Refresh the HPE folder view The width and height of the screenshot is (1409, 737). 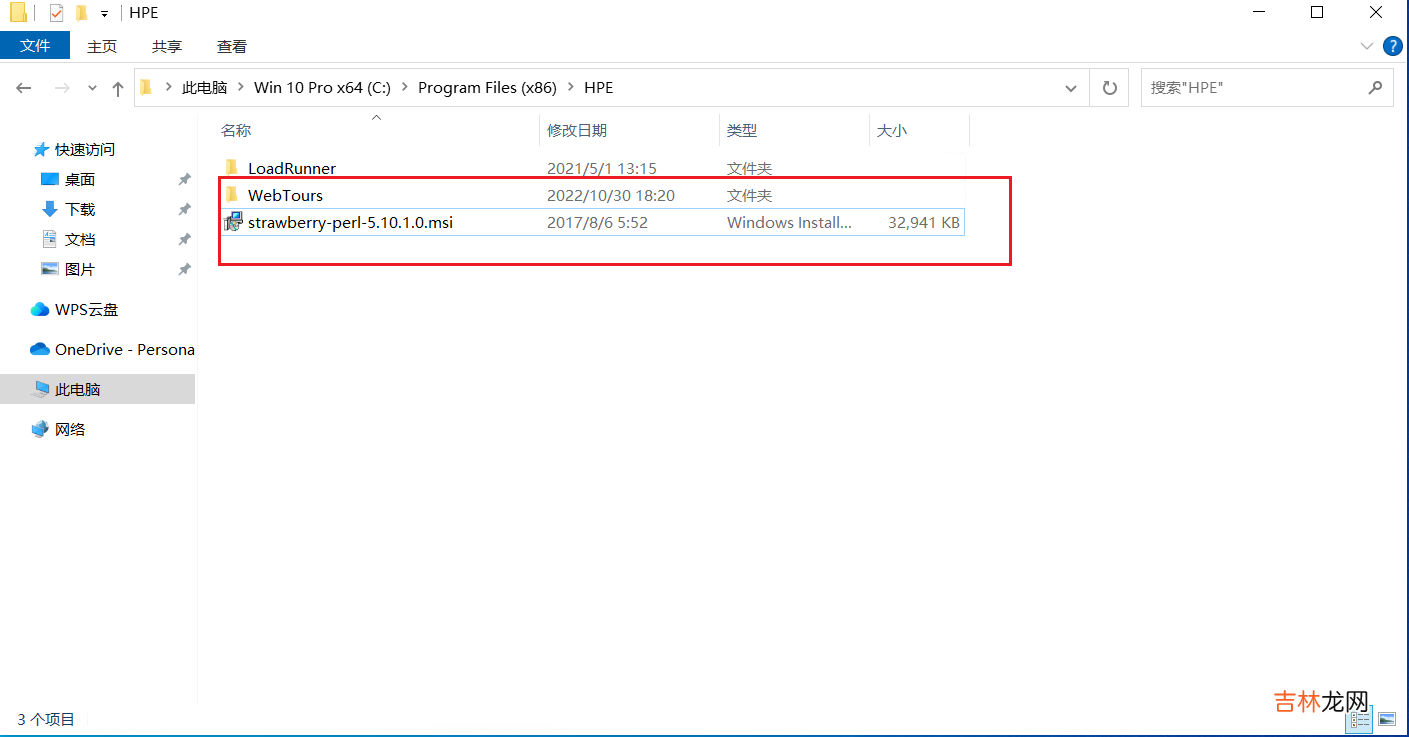pyautogui.click(x=1109, y=88)
